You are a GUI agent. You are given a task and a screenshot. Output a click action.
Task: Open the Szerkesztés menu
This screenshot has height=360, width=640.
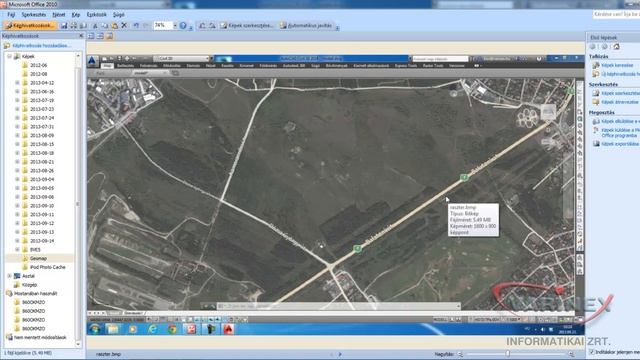pos(34,14)
